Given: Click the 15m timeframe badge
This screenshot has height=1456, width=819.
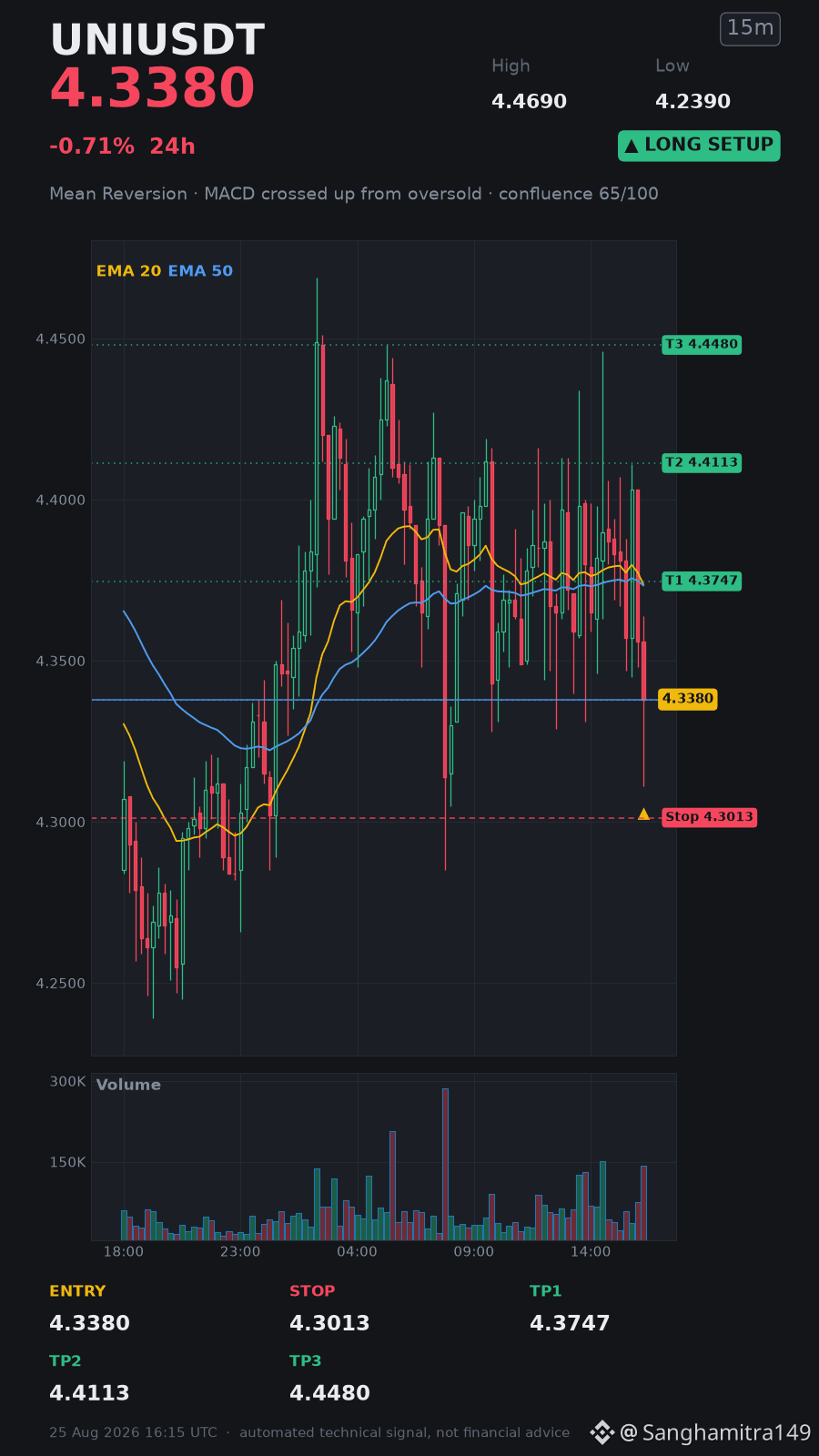Looking at the screenshot, I should (750, 29).
